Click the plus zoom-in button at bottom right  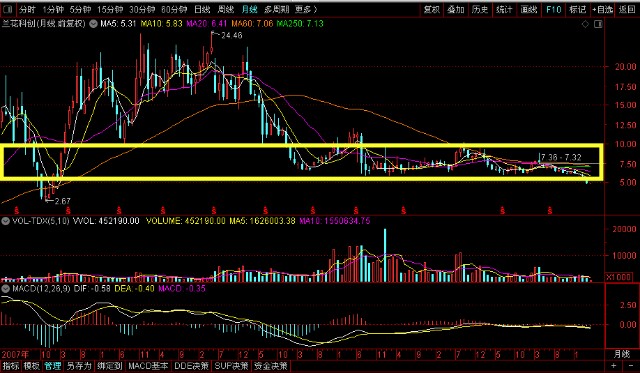pos(613,366)
